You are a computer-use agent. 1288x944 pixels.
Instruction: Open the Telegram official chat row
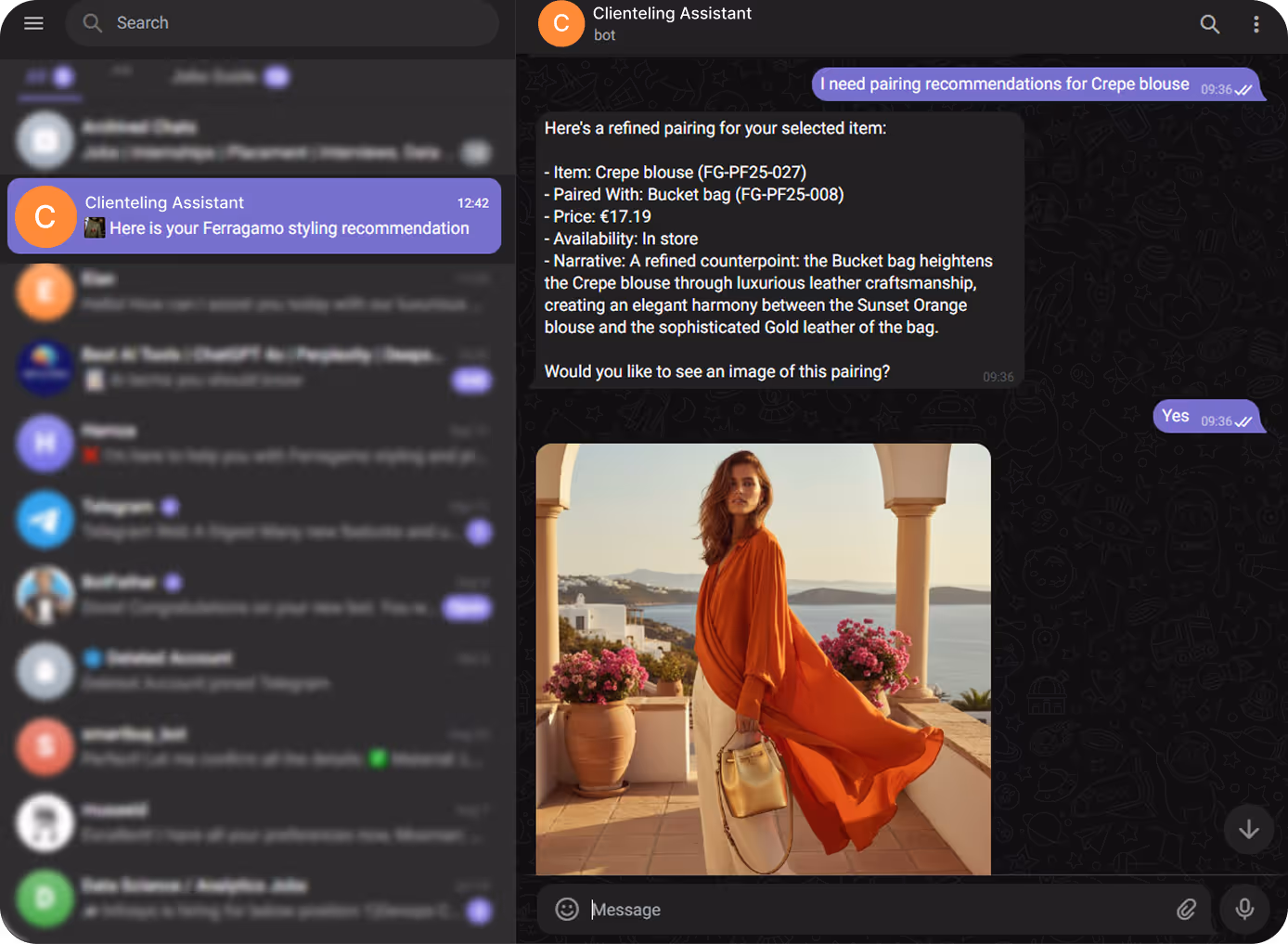(254, 519)
